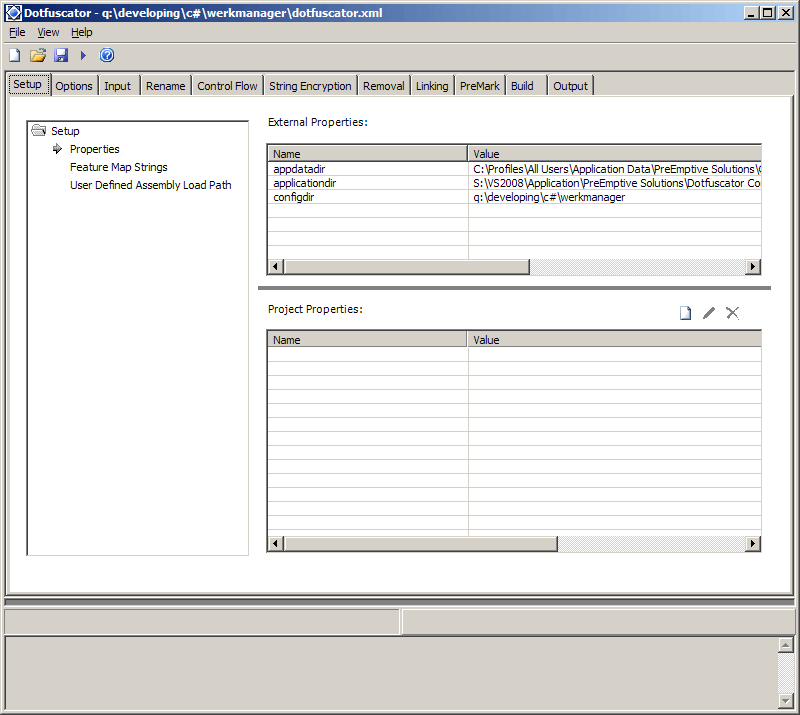Open the Help question mark icon

tap(107, 55)
